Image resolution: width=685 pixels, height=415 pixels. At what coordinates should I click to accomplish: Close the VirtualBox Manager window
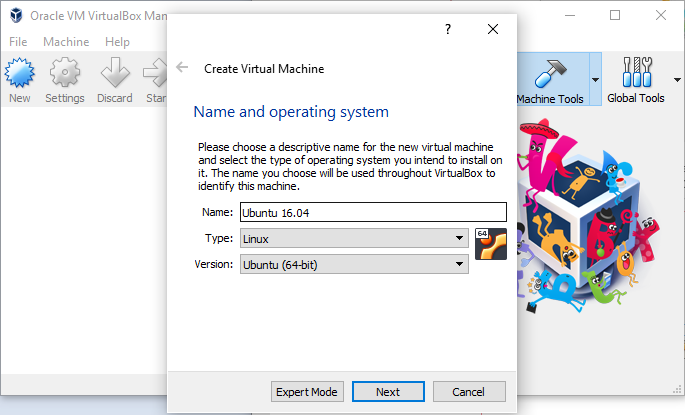(x=661, y=15)
